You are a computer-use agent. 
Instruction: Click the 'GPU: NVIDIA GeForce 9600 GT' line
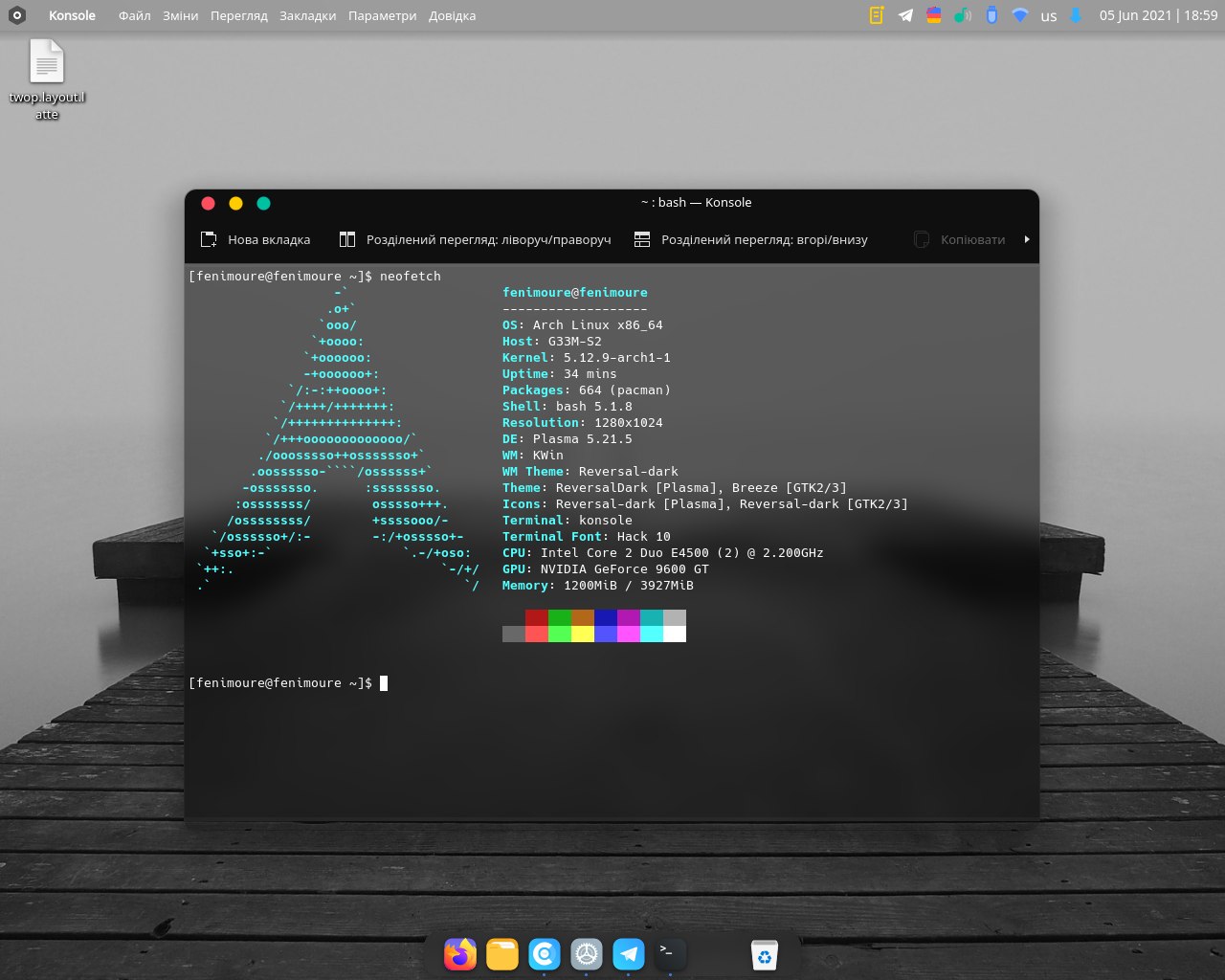point(606,568)
